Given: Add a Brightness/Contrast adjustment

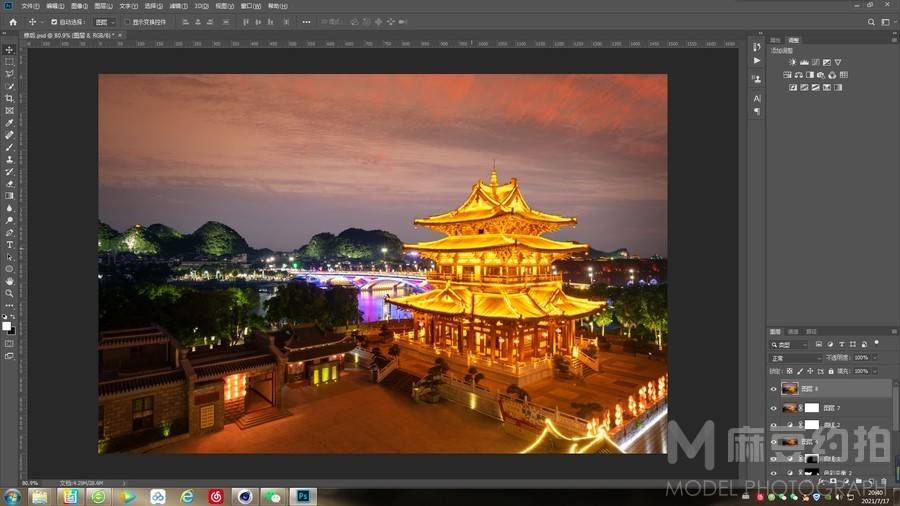Looking at the screenshot, I should click(793, 62).
